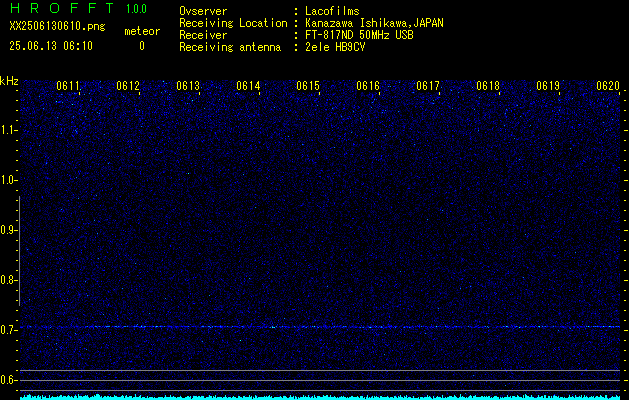The image size is (629, 400).
Task: Click the 0.9 kHz axis label
Action: (8, 230)
